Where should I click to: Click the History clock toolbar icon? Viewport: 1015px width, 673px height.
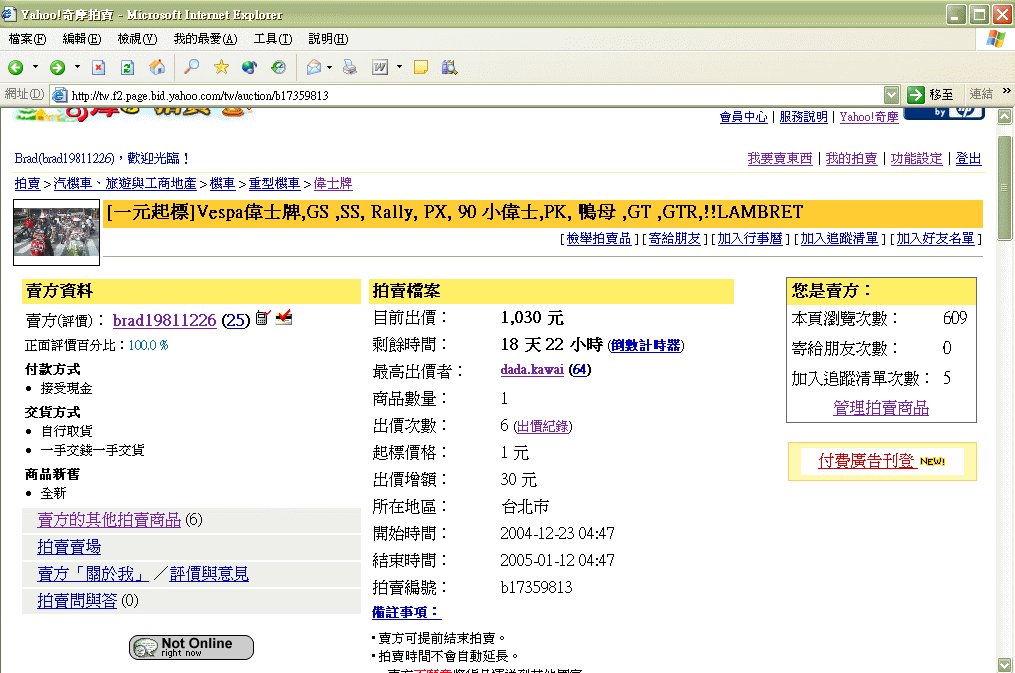coord(278,67)
